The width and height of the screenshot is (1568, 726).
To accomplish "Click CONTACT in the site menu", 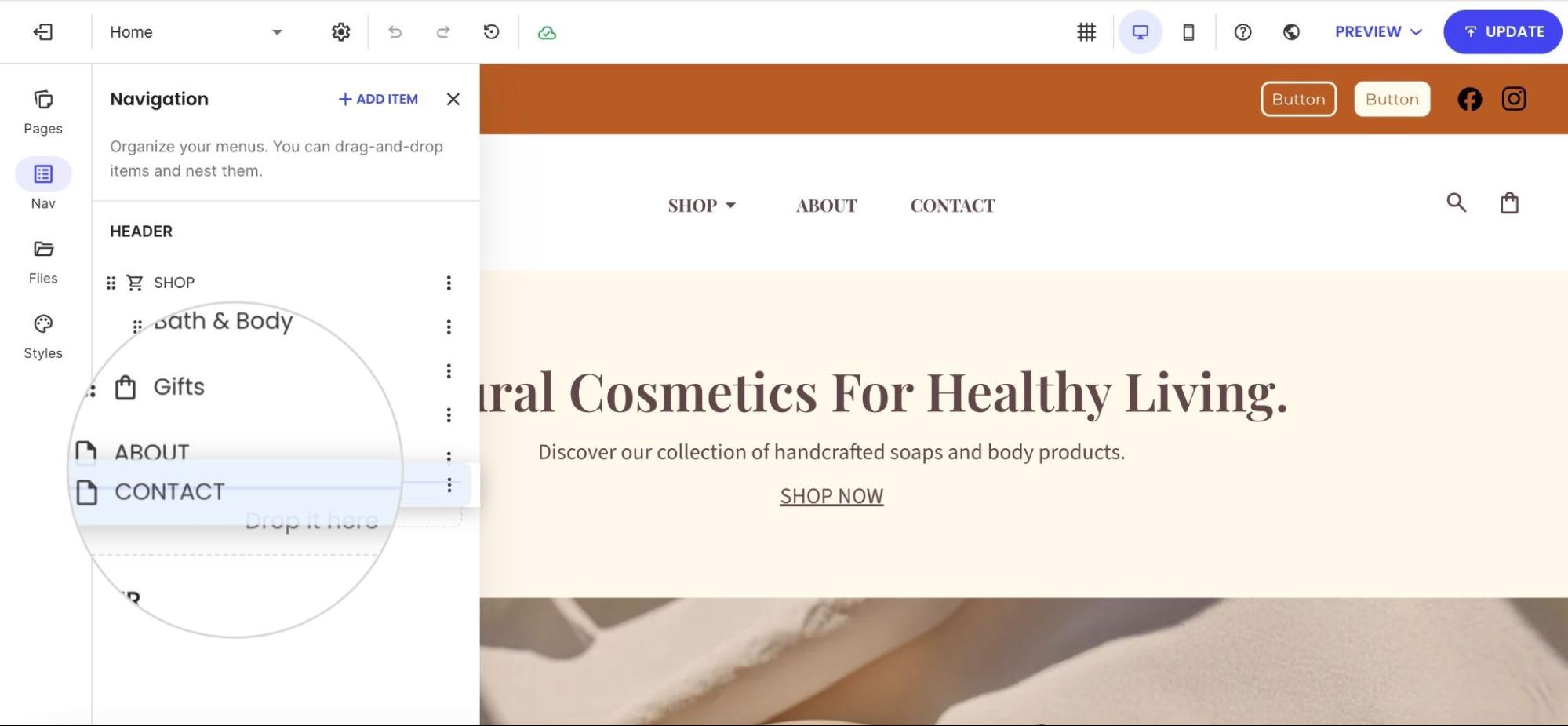I will click(952, 206).
